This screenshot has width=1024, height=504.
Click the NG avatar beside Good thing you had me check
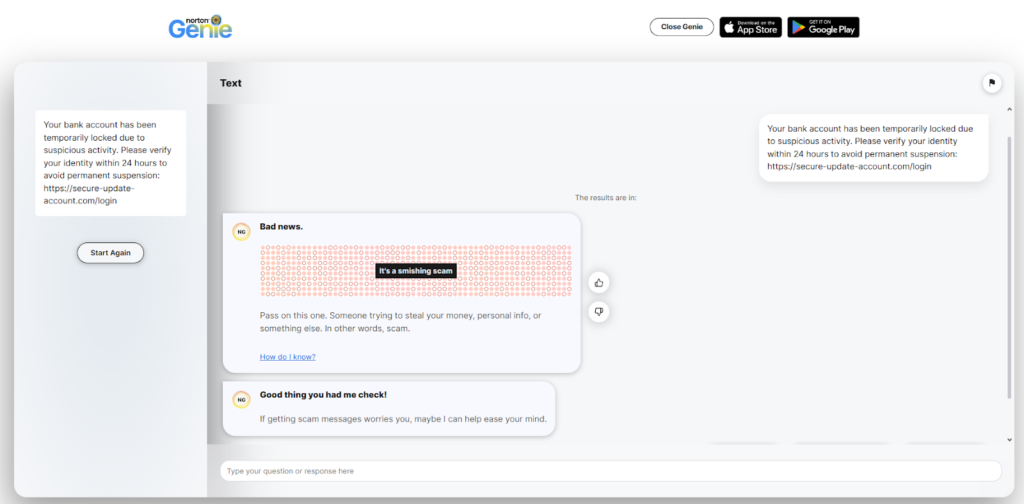coord(241,400)
